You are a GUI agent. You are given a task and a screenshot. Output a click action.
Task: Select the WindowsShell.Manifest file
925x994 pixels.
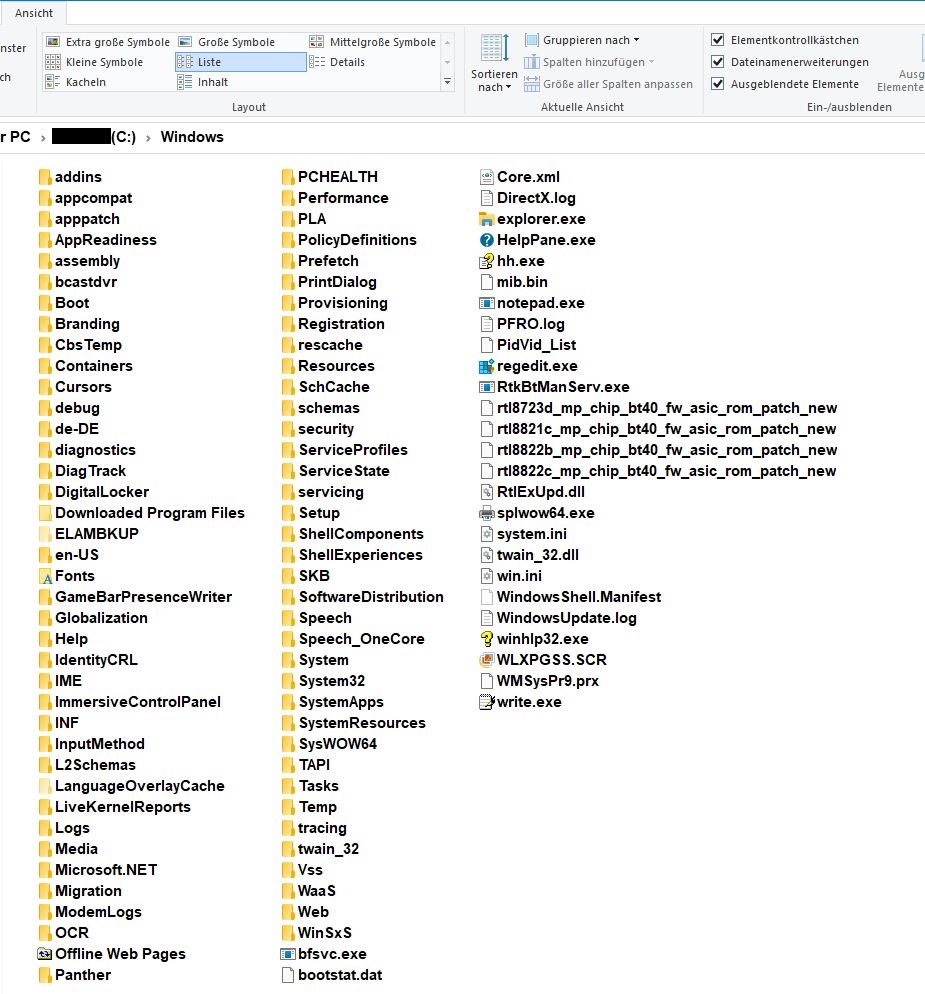point(571,597)
